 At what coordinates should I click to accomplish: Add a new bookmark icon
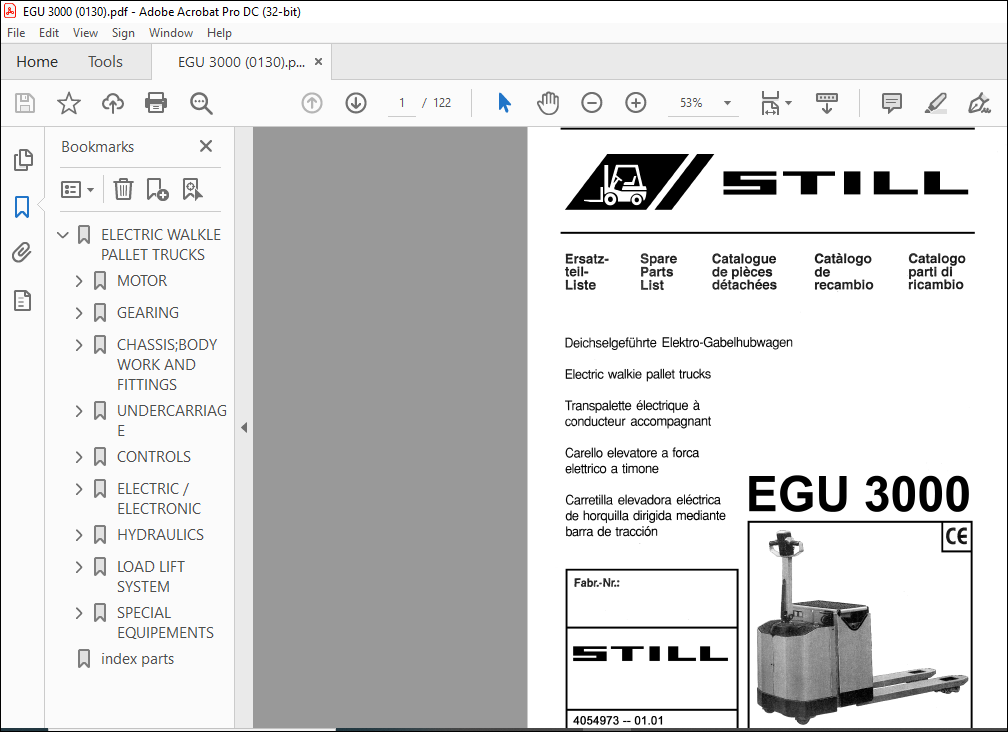click(158, 190)
